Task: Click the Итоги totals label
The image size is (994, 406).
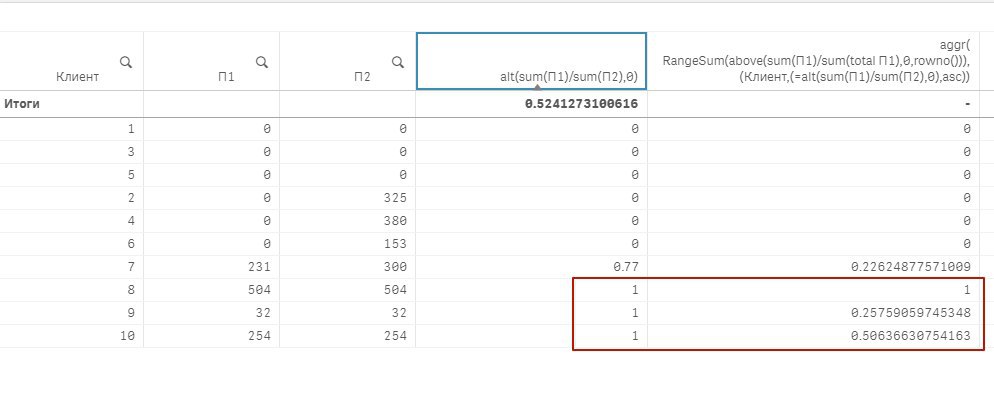Action: pos(22,103)
